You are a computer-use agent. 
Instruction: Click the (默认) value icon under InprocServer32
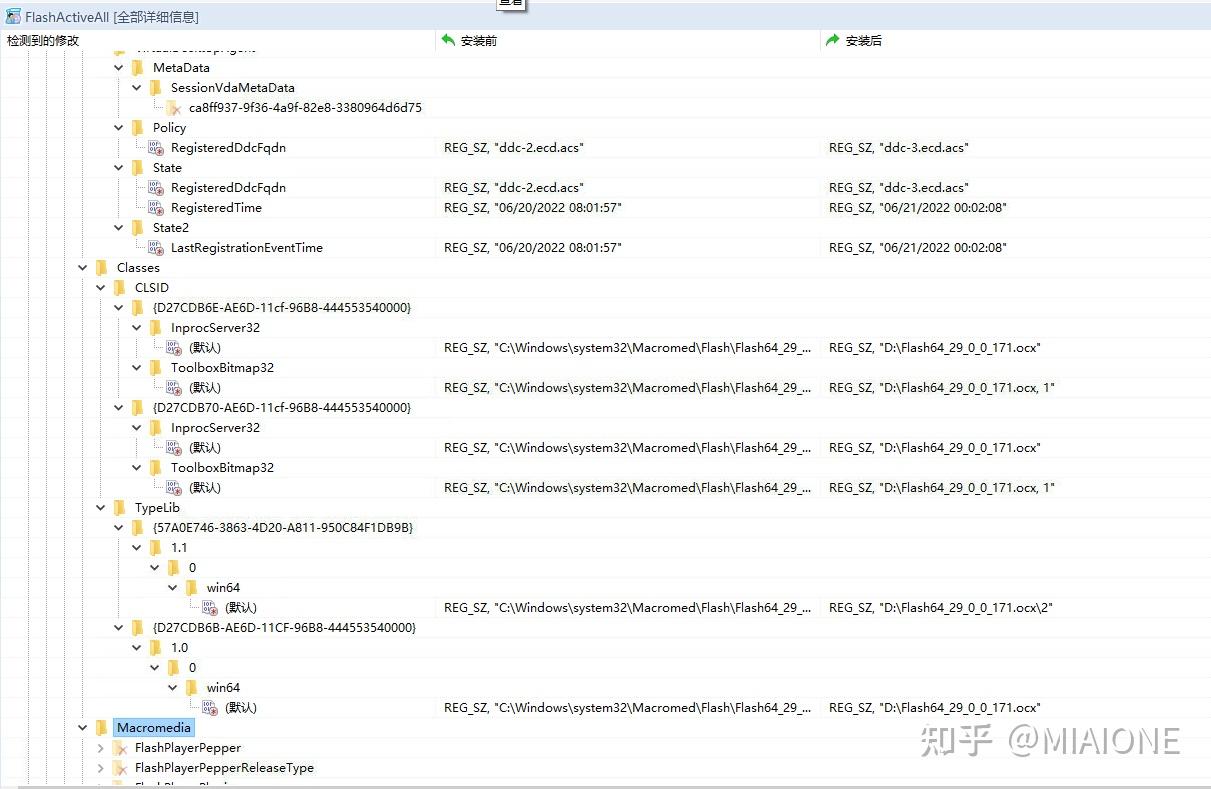click(x=173, y=347)
